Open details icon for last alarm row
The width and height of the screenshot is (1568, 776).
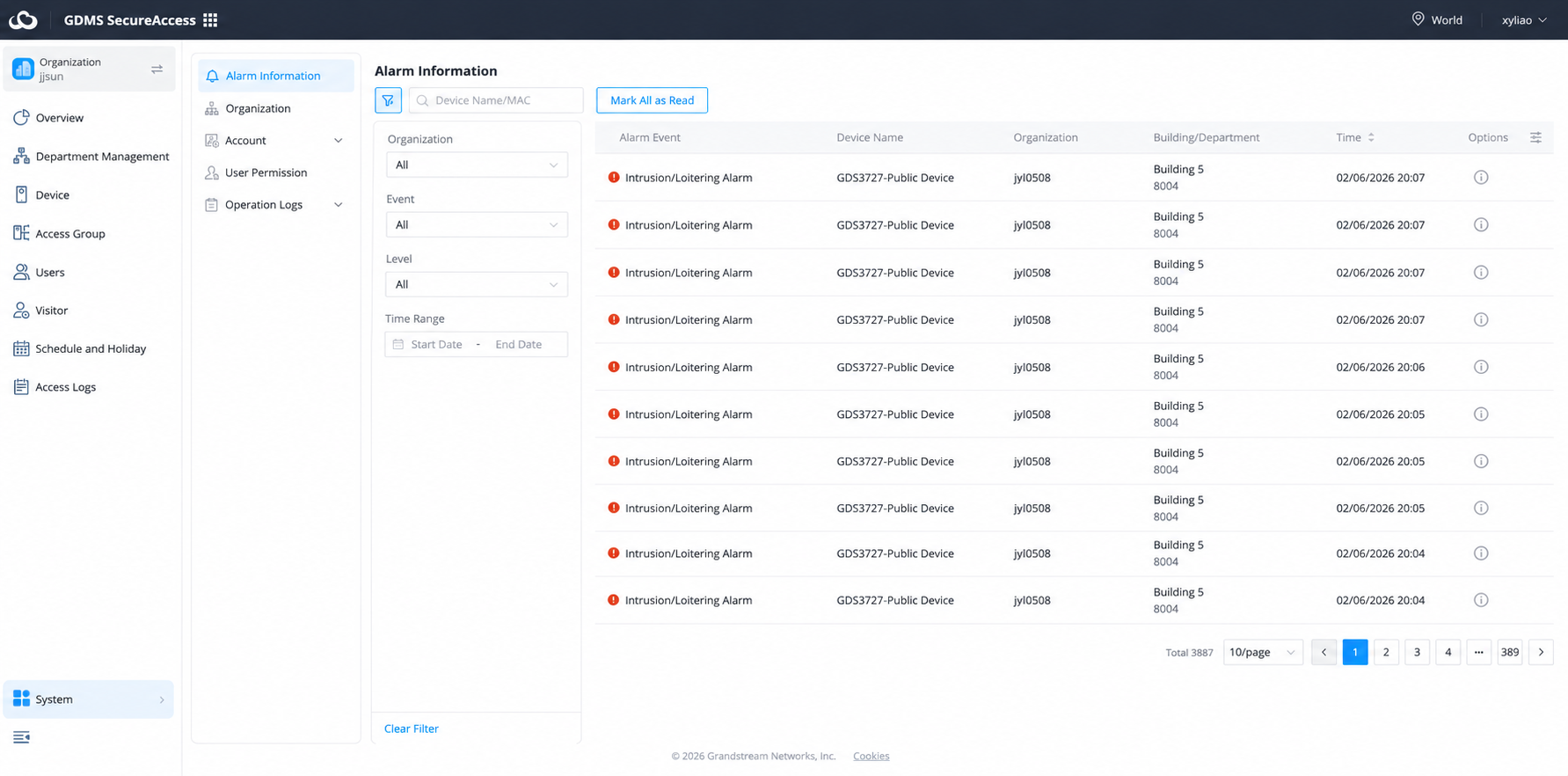point(1481,600)
